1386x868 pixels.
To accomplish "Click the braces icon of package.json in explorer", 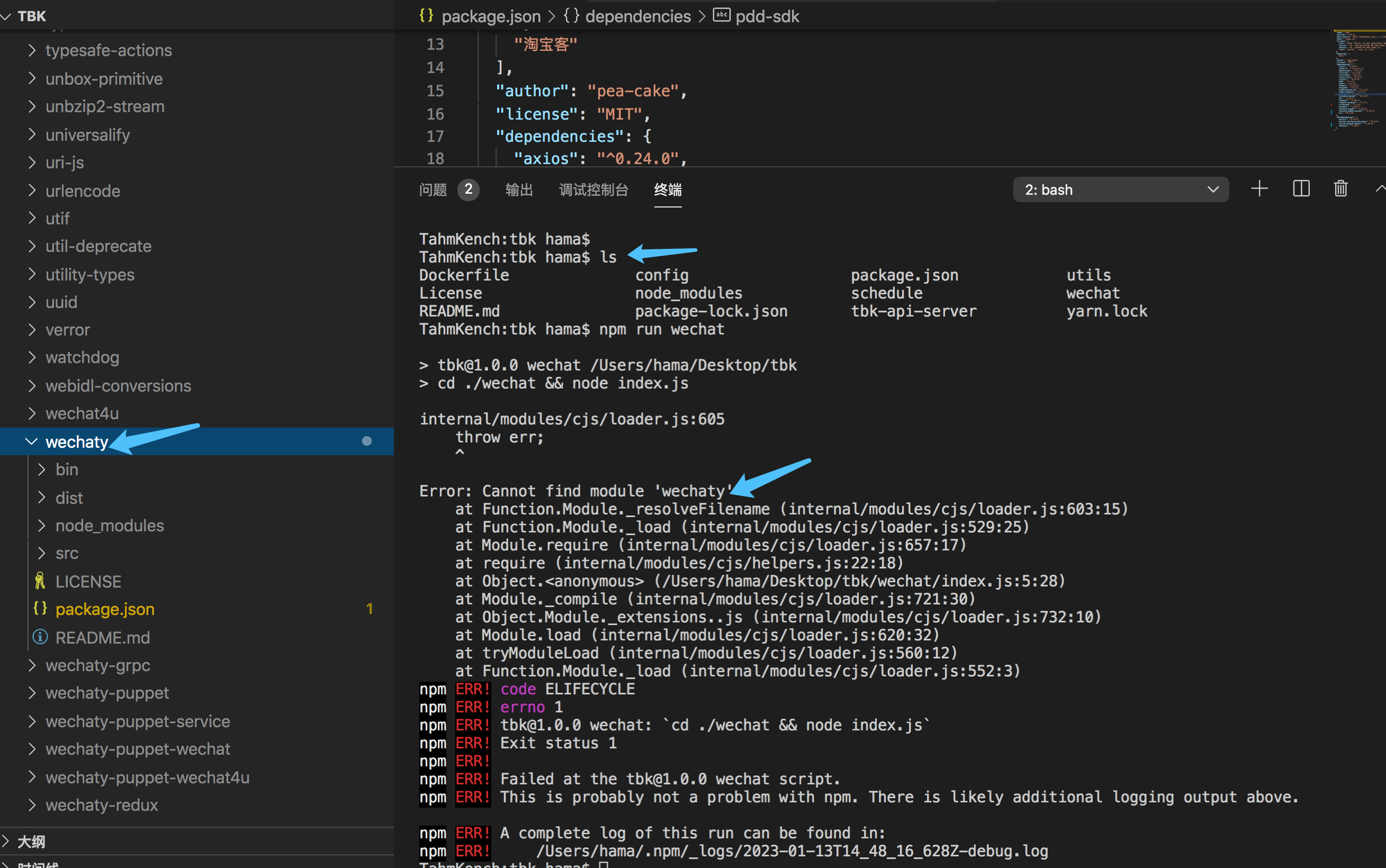I will pos(40,609).
